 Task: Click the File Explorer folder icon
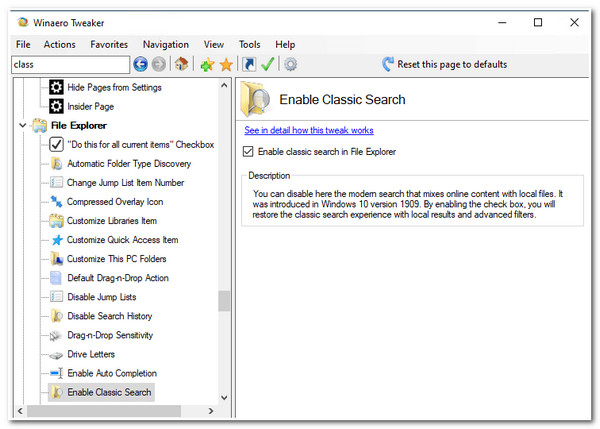tap(40, 126)
